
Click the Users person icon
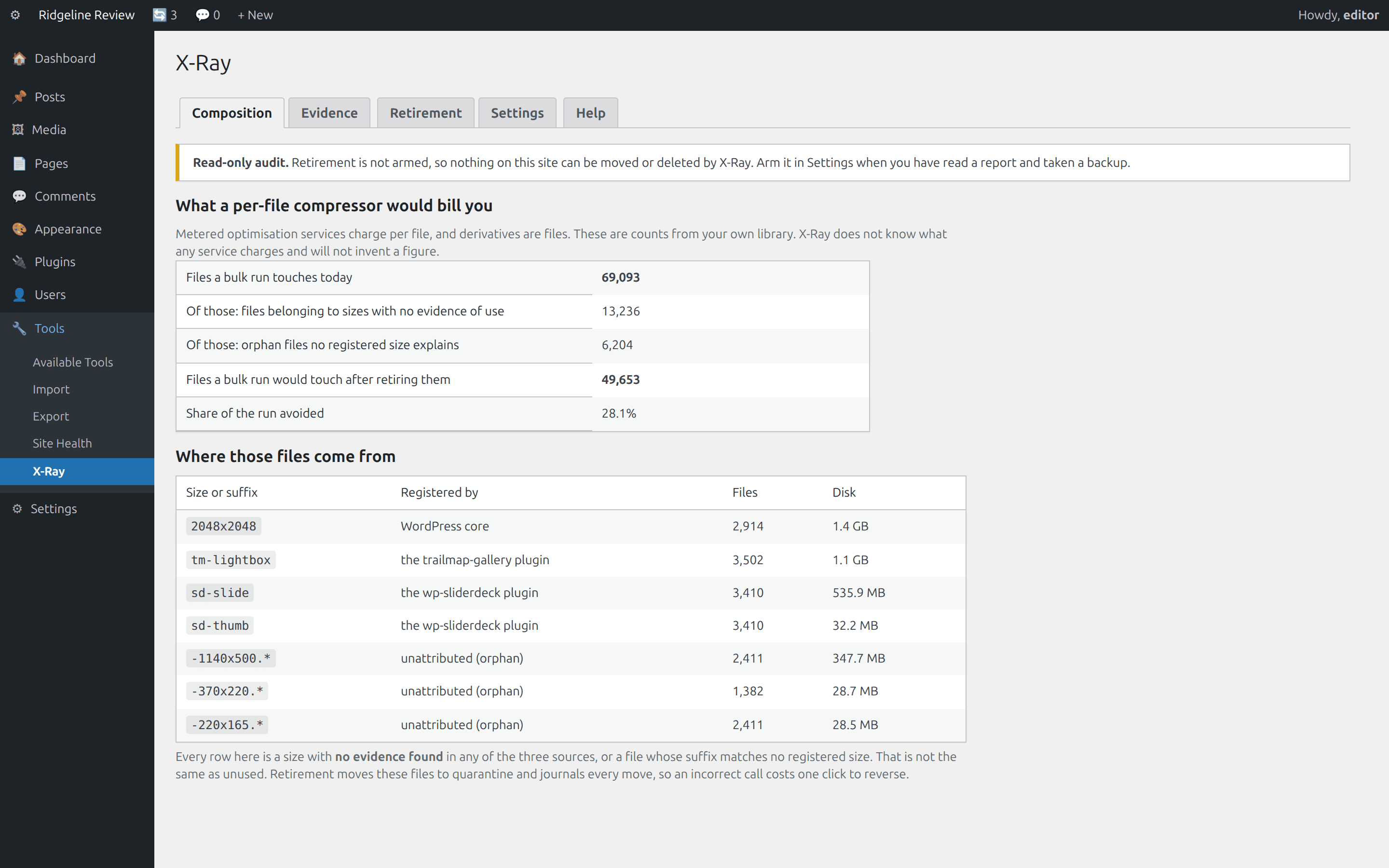(19, 295)
